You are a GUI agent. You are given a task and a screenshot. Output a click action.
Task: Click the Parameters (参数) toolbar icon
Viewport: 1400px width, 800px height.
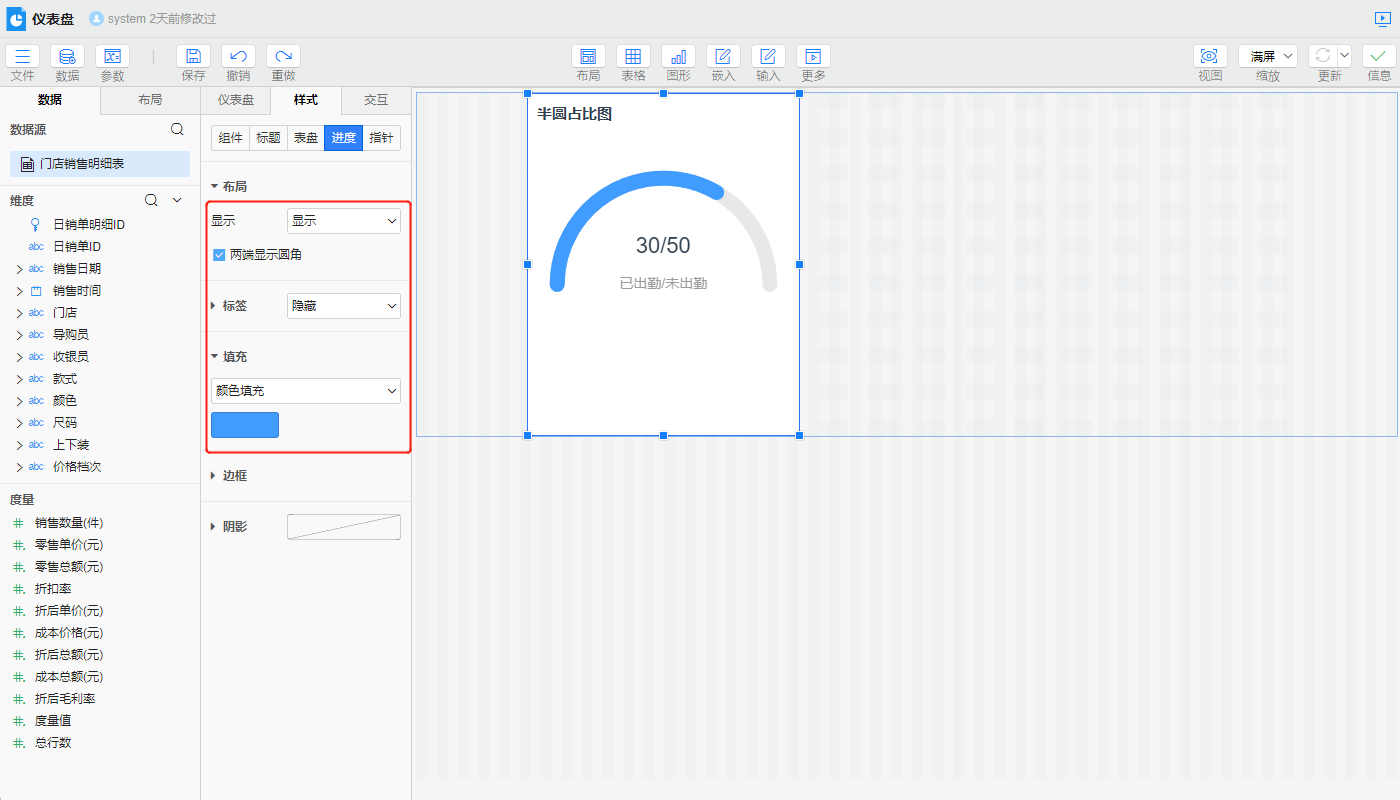(112, 57)
